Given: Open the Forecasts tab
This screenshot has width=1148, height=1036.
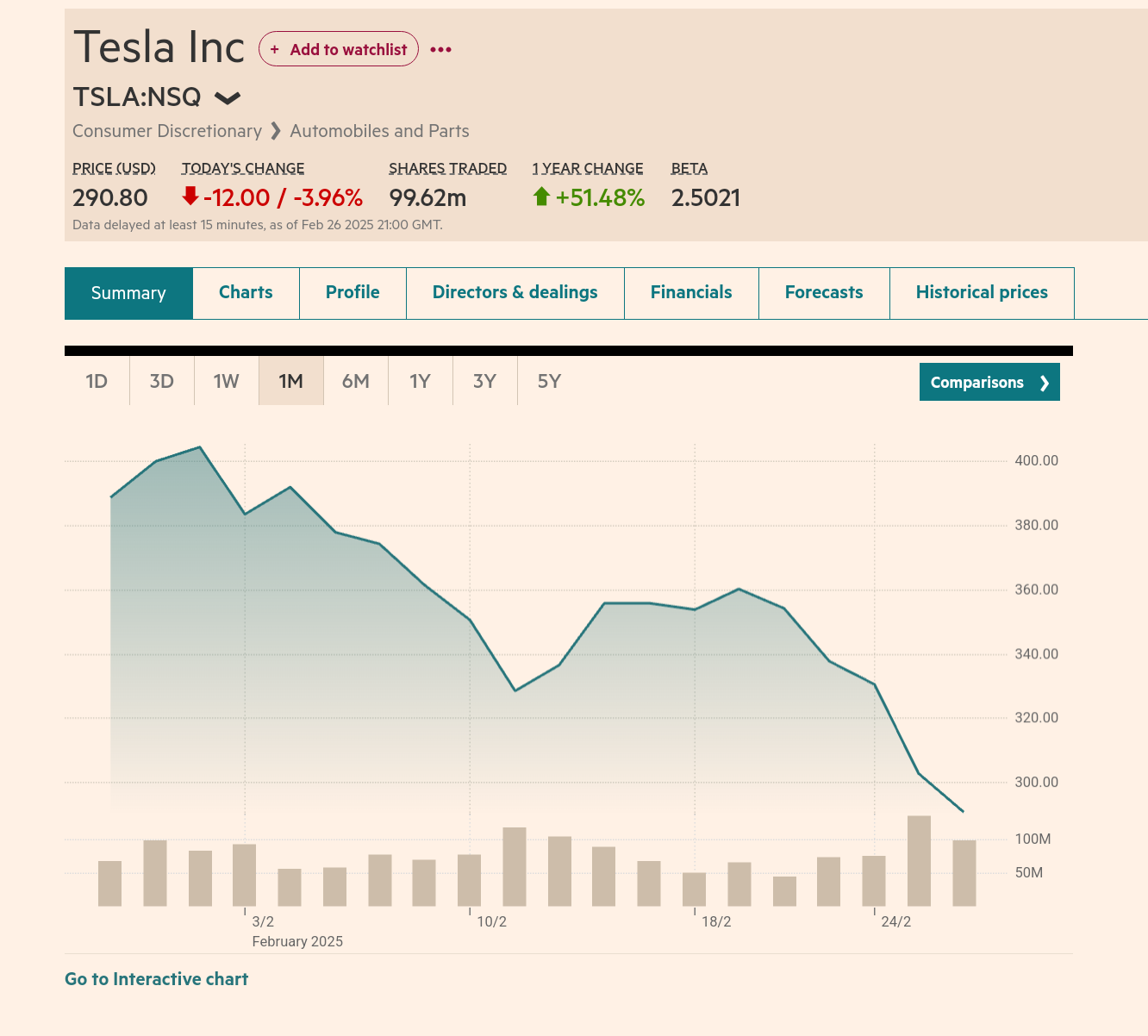Looking at the screenshot, I should point(824,292).
